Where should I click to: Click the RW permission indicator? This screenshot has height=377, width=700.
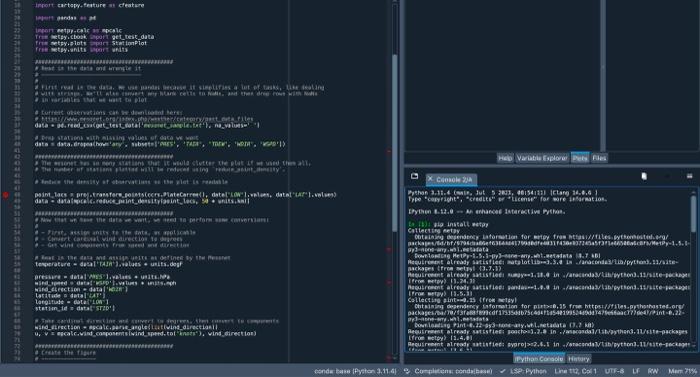pos(653,371)
